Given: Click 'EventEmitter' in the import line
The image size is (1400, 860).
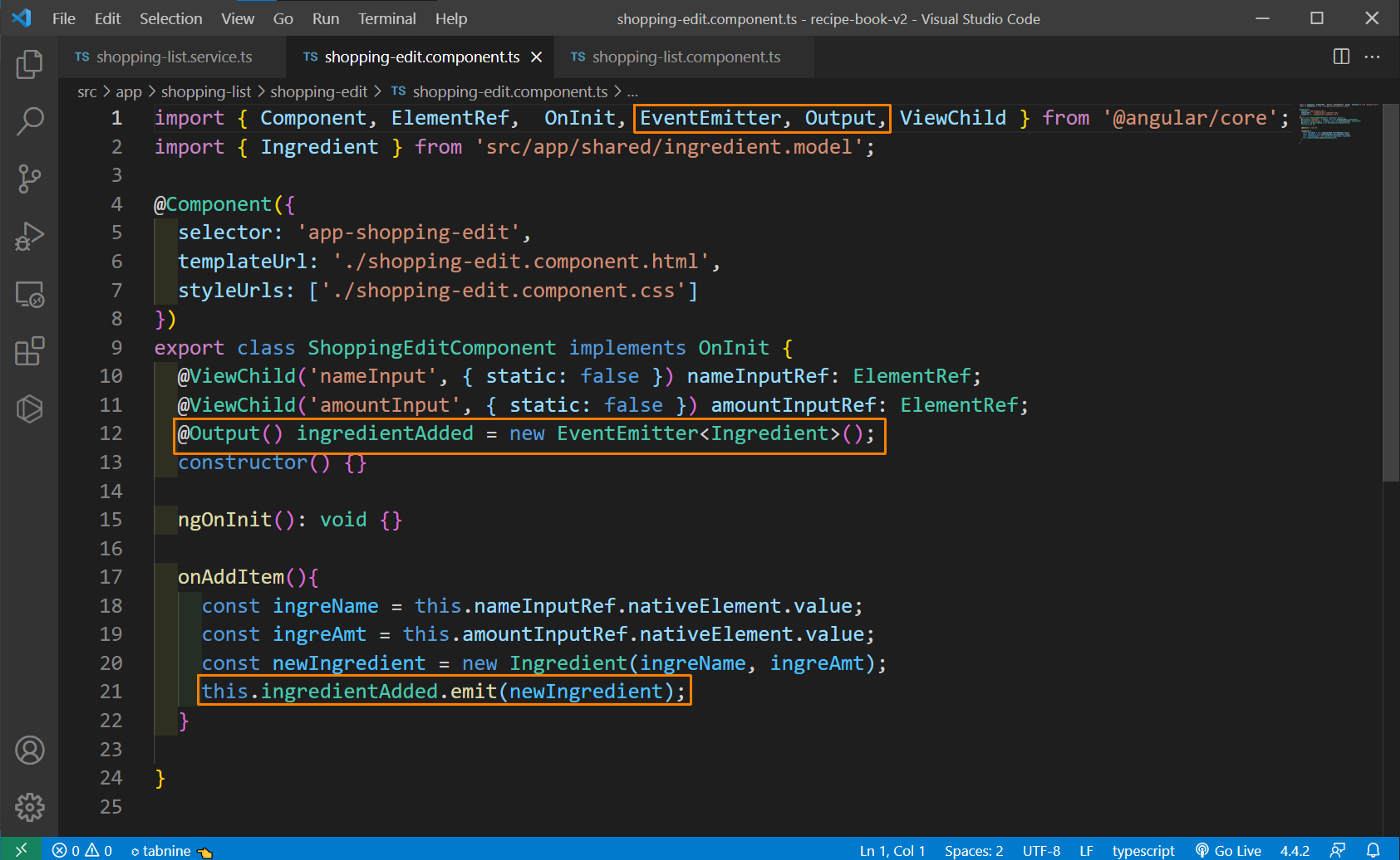Looking at the screenshot, I should pos(711,118).
